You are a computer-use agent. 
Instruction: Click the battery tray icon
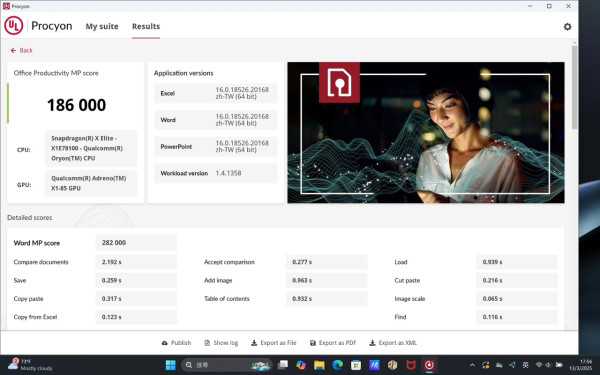click(559, 365)
